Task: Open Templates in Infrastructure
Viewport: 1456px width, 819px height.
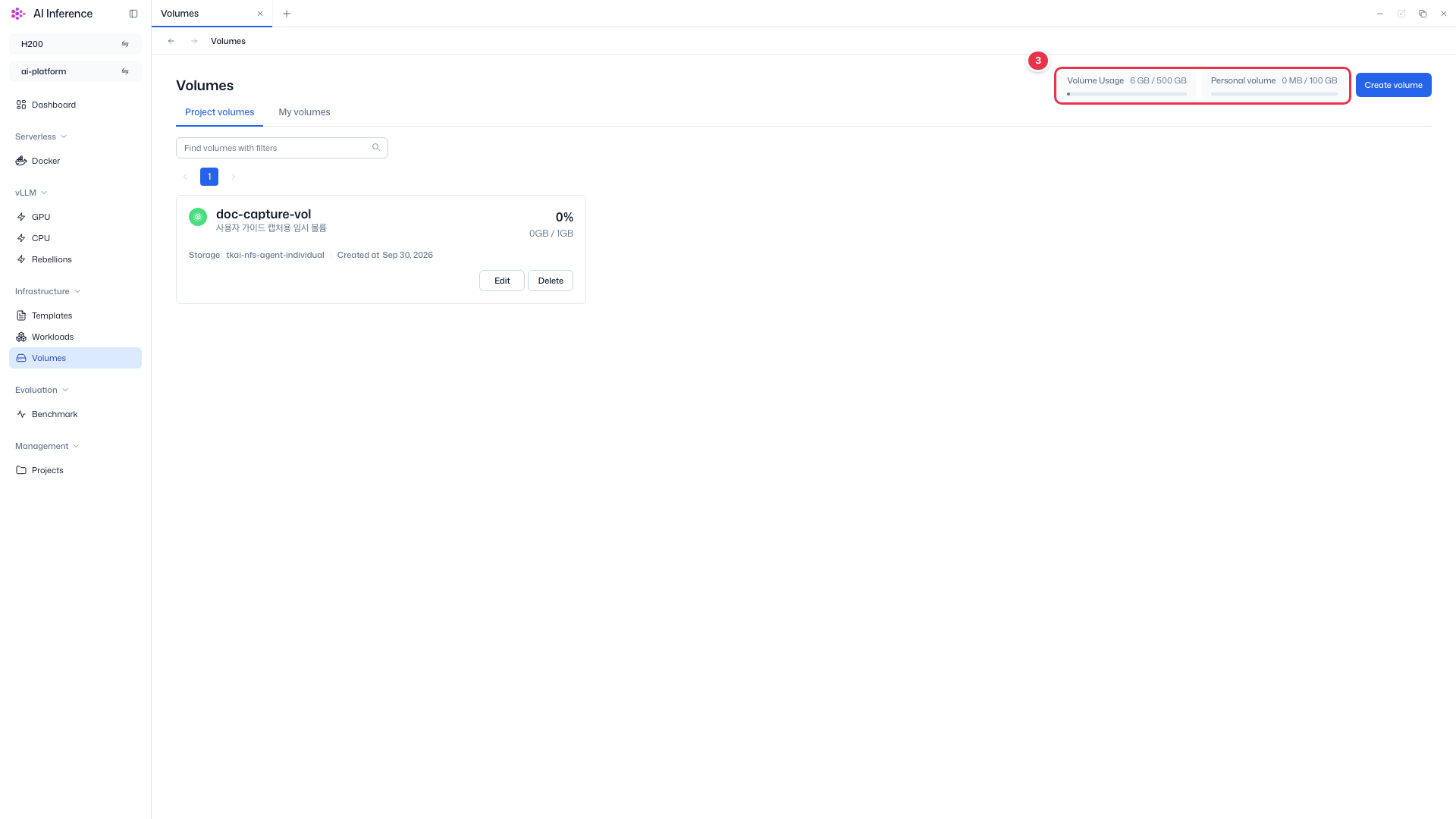Action: pos(75,315)
